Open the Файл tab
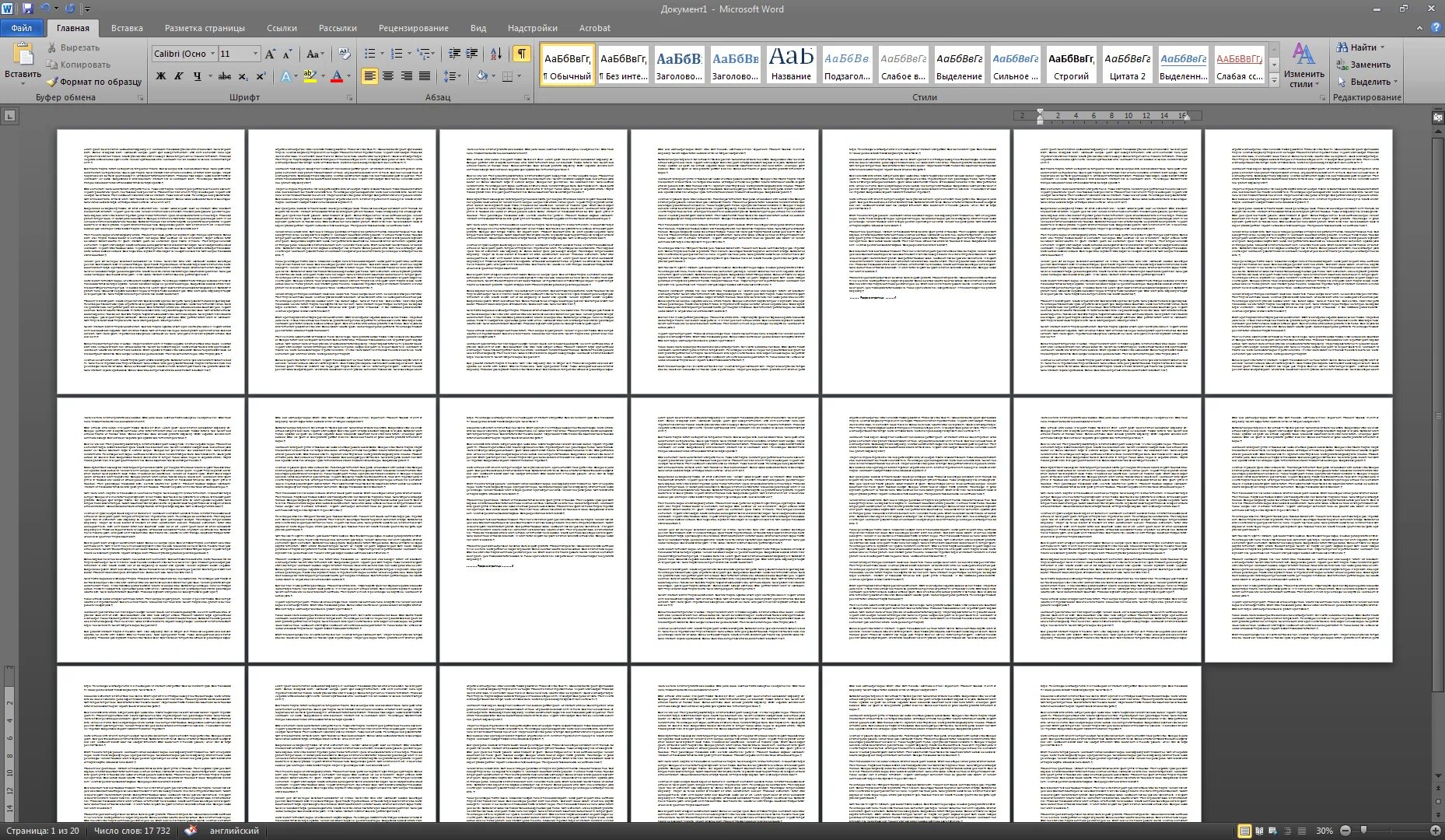Screen dimensions: 1445x840 [22, 28]
